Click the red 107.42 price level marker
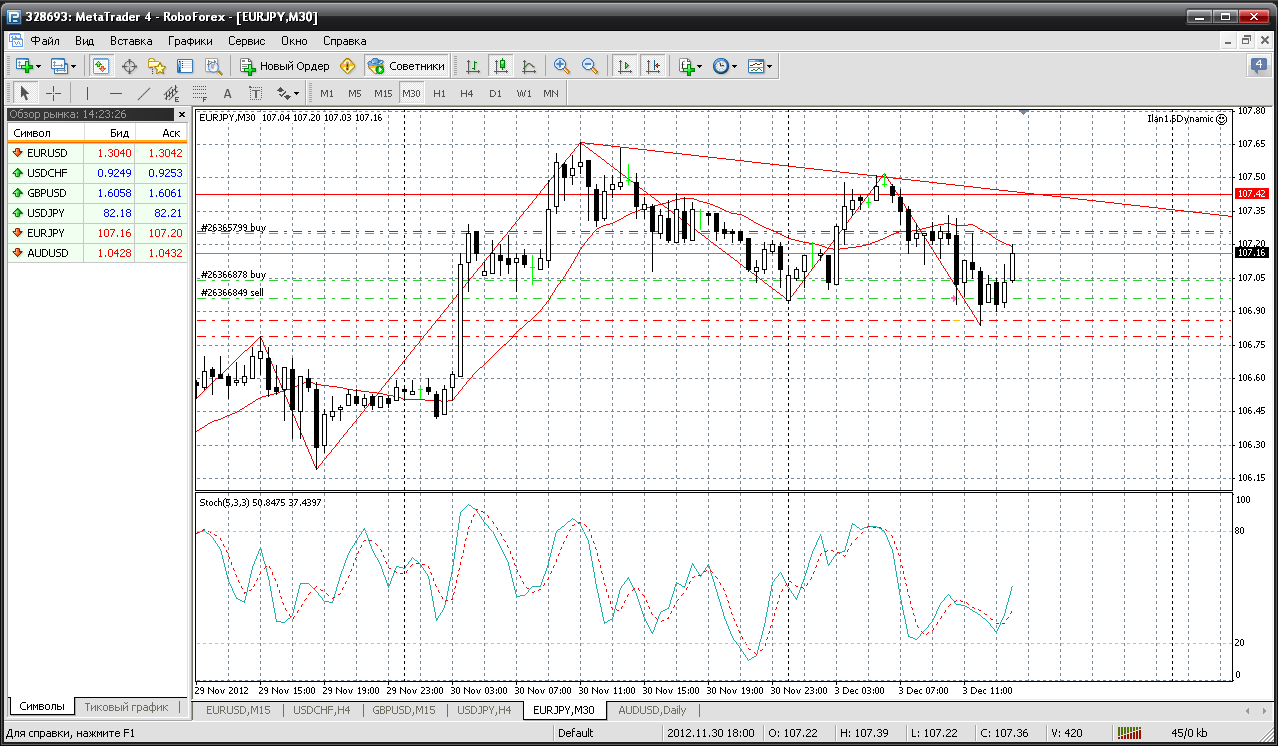This screenshot has height=746, width=1278. (x=1251, y=193)
